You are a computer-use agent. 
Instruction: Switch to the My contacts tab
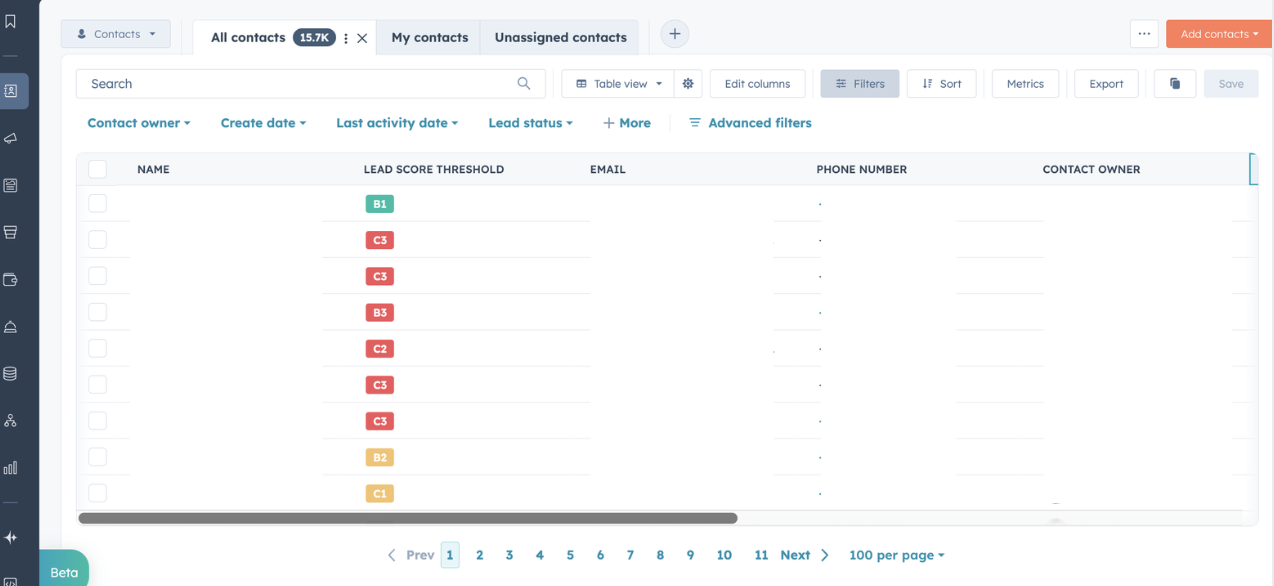(x=429, y=37)
